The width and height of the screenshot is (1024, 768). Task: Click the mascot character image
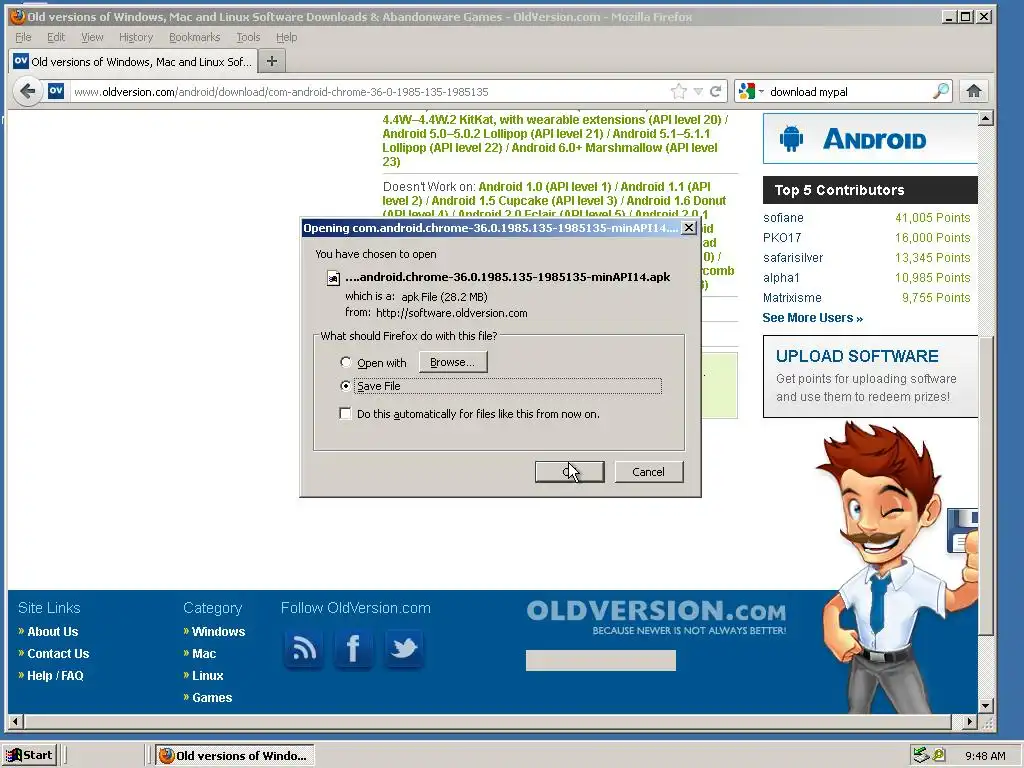pyautogui.click(x=896, y=567)
